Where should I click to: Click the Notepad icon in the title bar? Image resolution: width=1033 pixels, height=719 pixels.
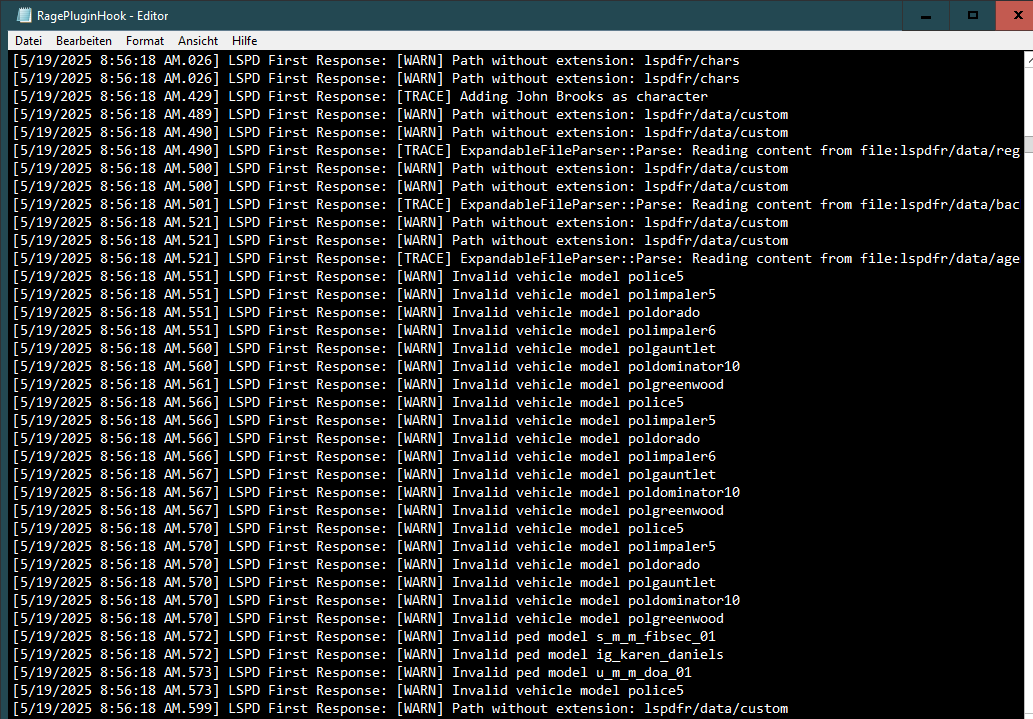click(24, 15)
